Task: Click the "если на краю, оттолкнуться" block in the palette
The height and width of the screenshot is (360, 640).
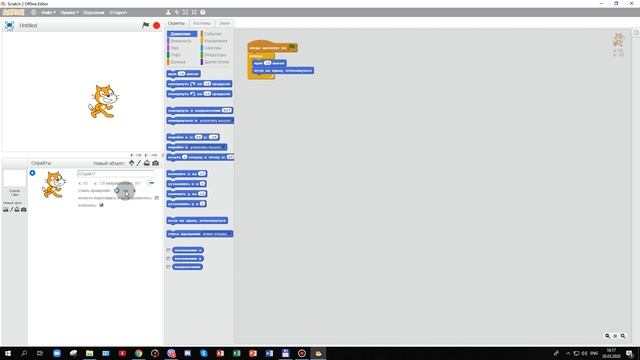Action: (x=197, y=220)
